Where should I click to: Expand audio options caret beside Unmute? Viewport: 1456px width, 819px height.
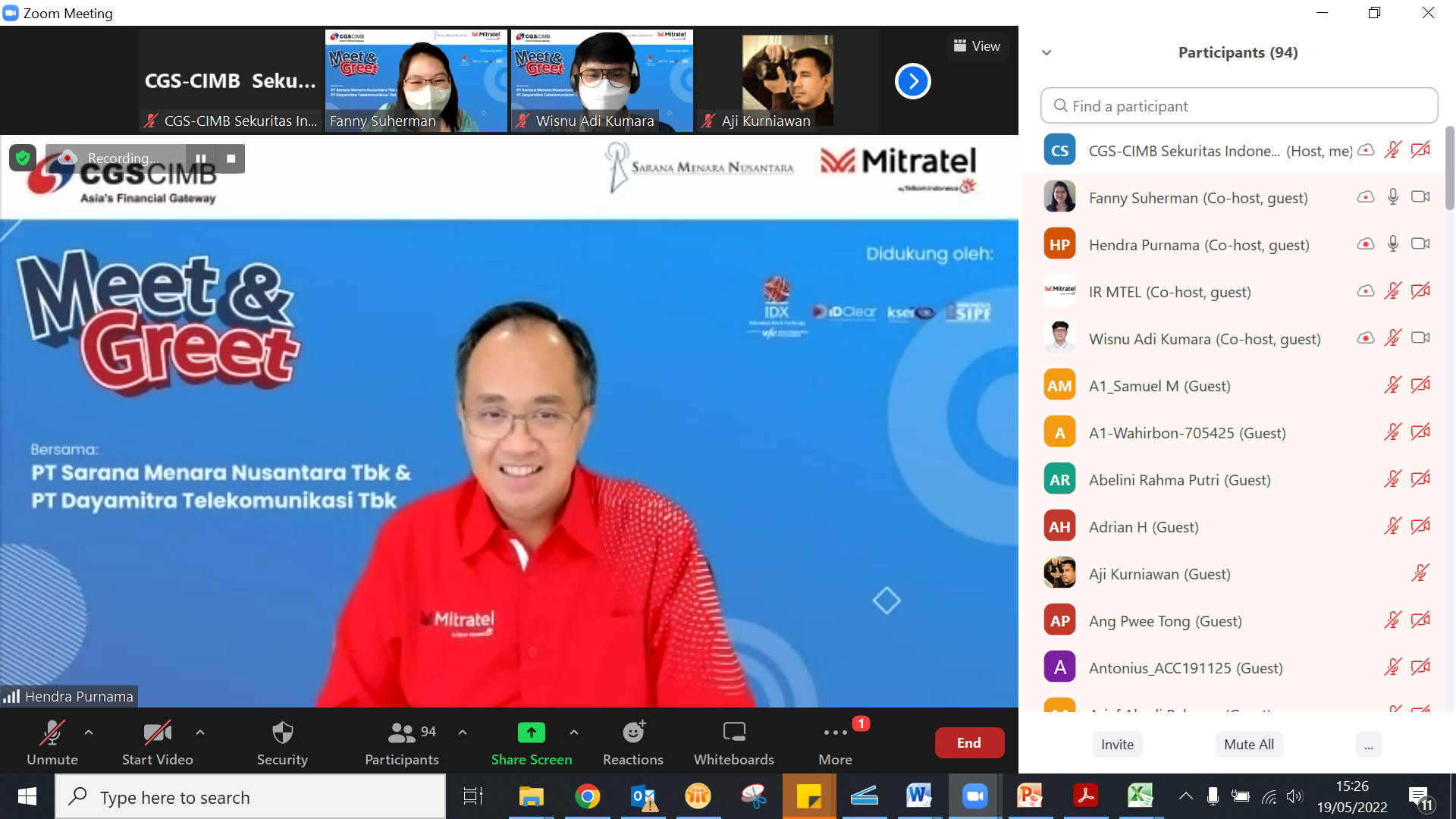pyautogui.click(x=89, y=733)
